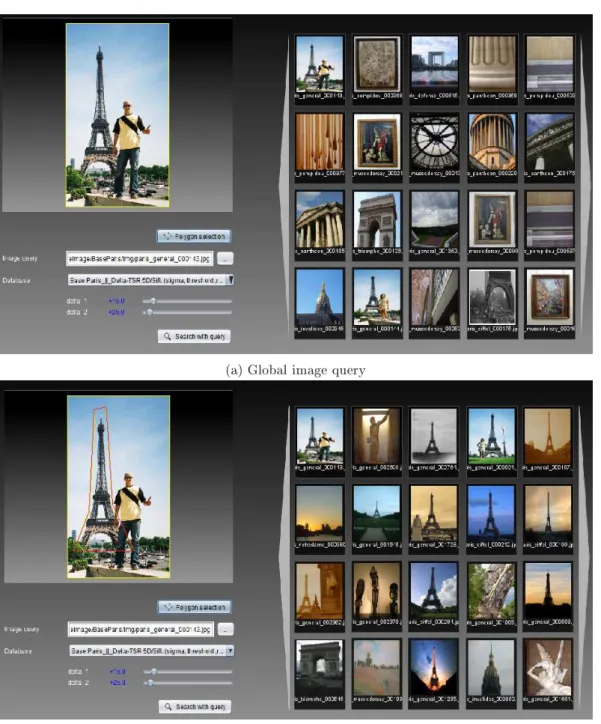Click browse button beside bottom image query field
The height and width of the screenshot is (724, 601).
225,629
